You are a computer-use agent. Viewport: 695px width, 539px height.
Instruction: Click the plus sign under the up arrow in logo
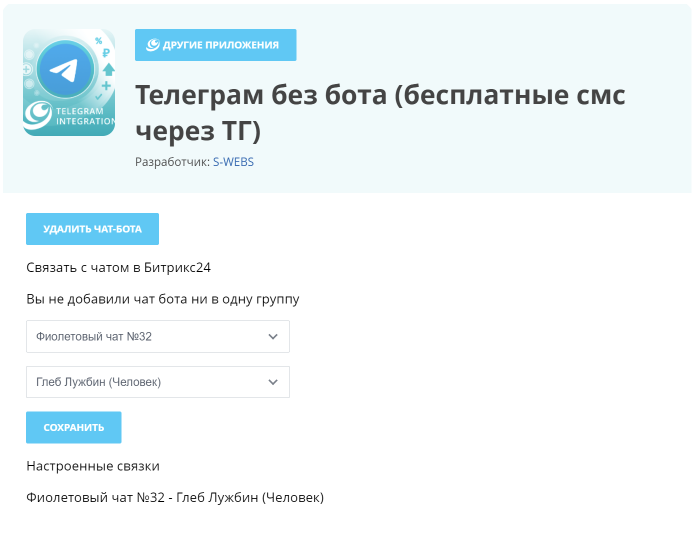pos(106,85)
